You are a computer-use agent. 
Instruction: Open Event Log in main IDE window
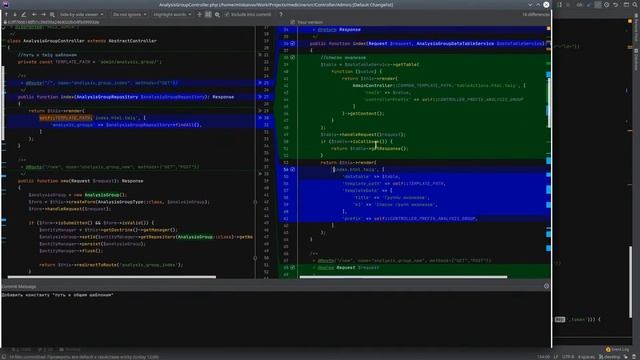[617, 349]
